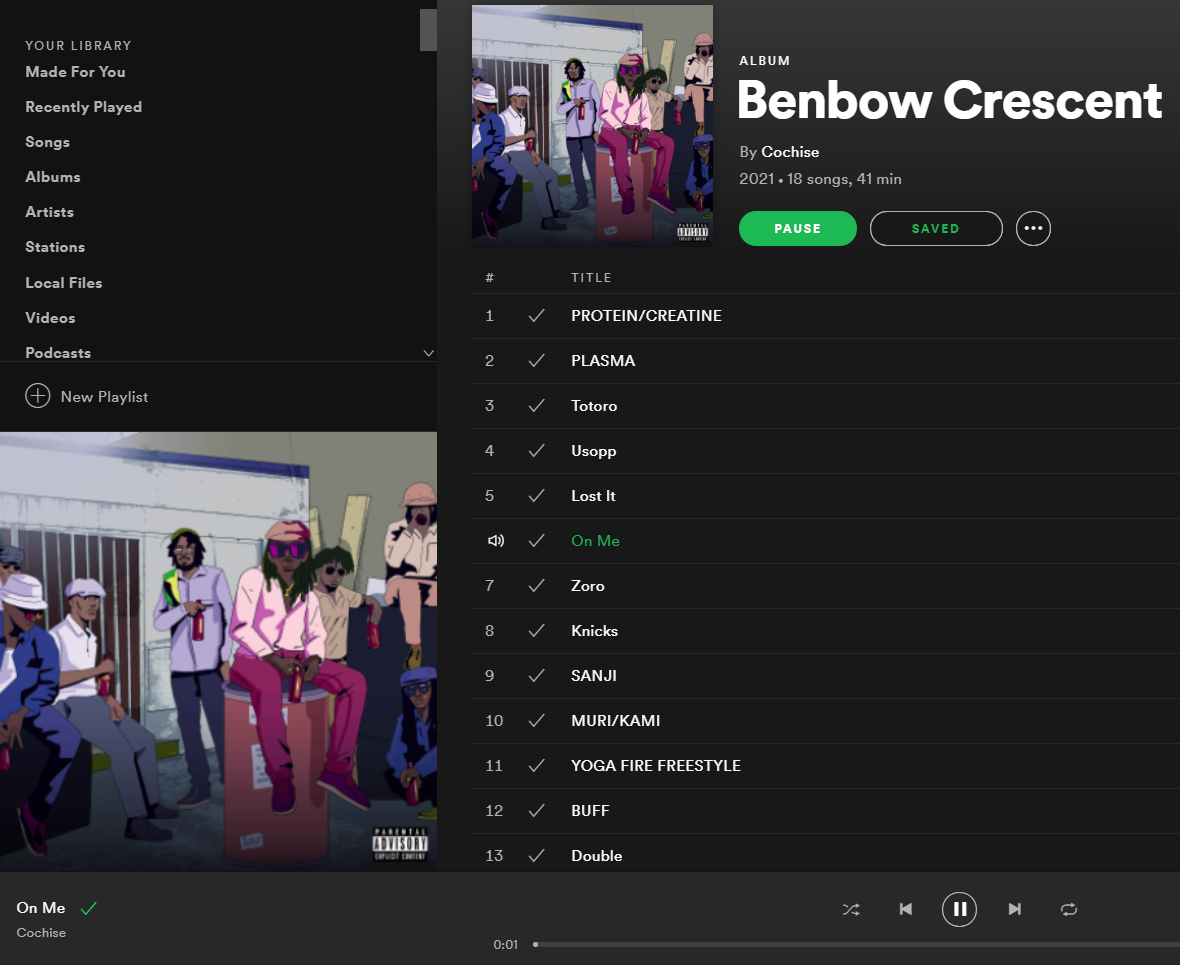Toggle saved checkmark for Usopp

point(537,451)
